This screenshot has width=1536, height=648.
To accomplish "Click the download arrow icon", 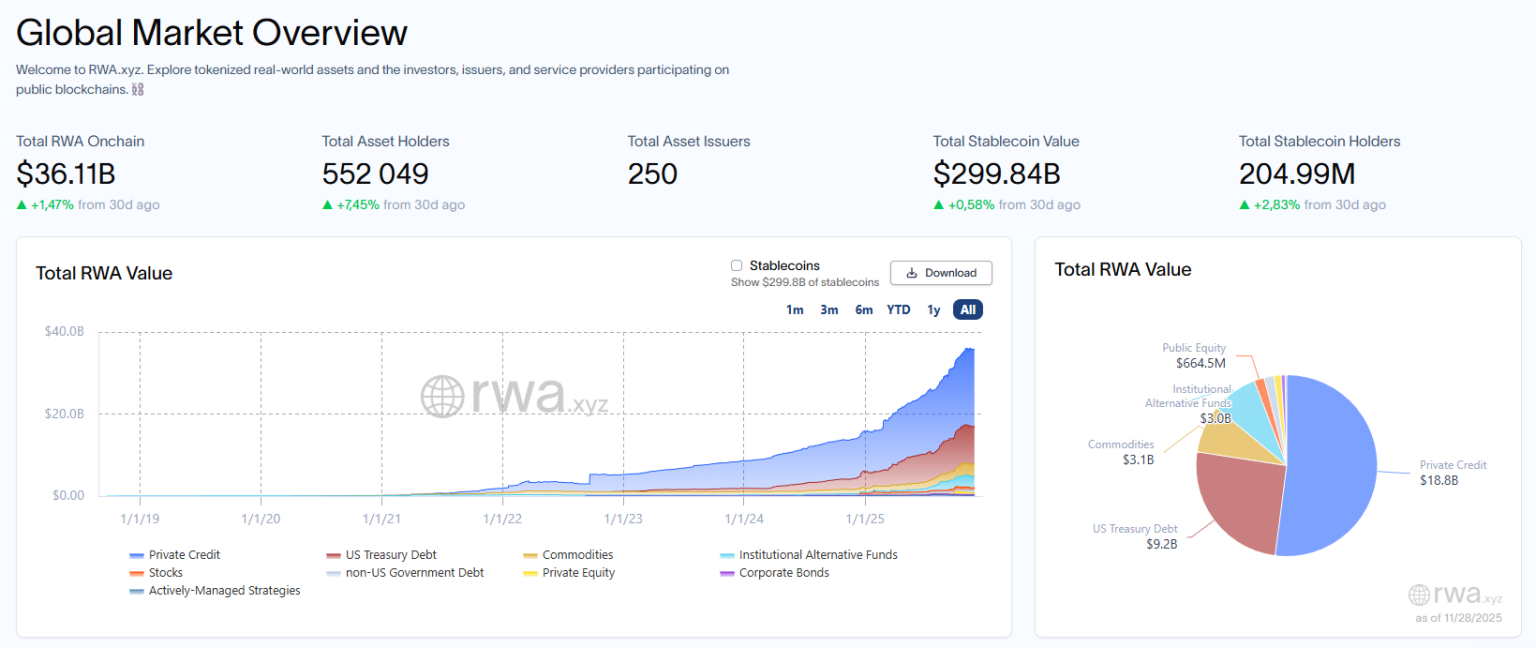I will pos(911,273).
